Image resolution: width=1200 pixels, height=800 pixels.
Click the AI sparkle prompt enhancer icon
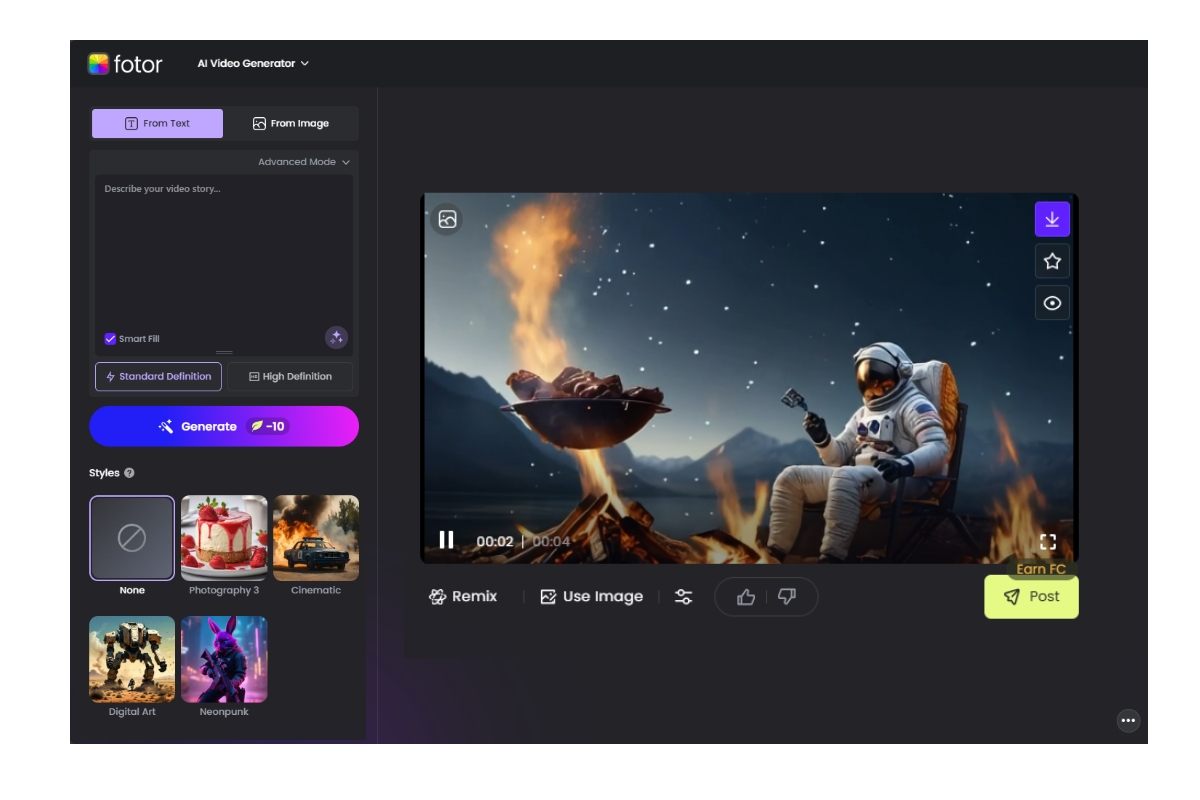click(337, 337)
